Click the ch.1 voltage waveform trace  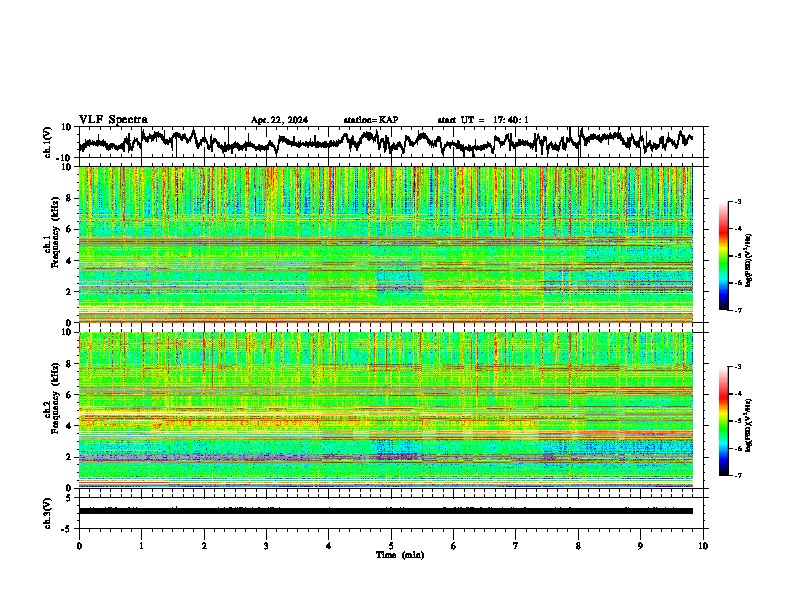click(386, 141)
